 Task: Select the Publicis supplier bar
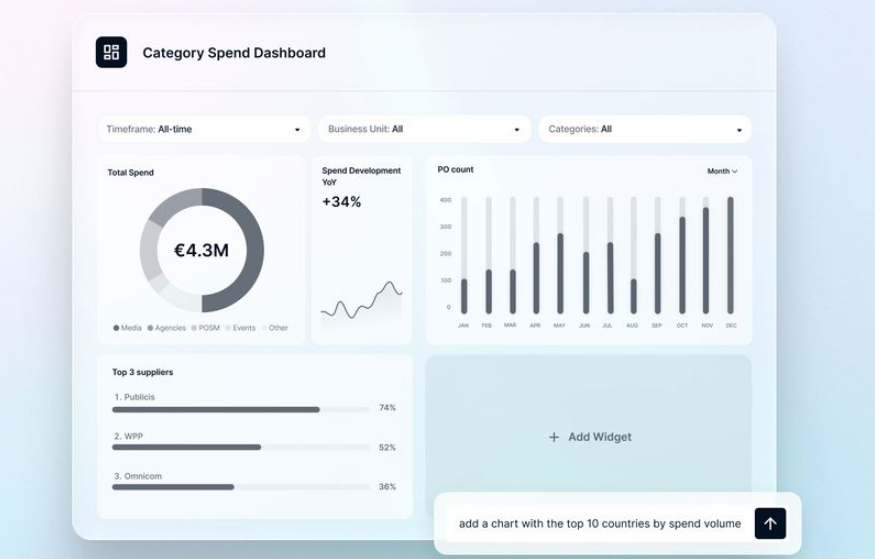click(x=216, y=409)
